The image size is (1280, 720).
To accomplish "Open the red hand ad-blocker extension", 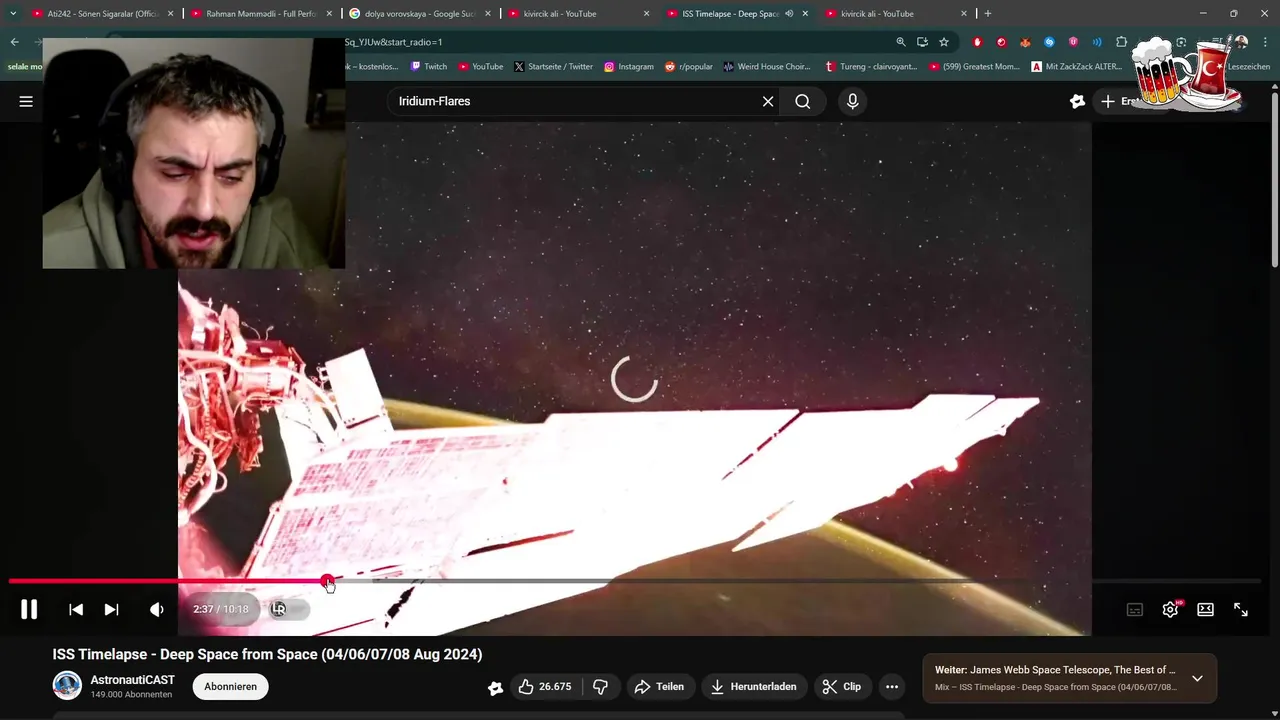I will pos(978,42).
